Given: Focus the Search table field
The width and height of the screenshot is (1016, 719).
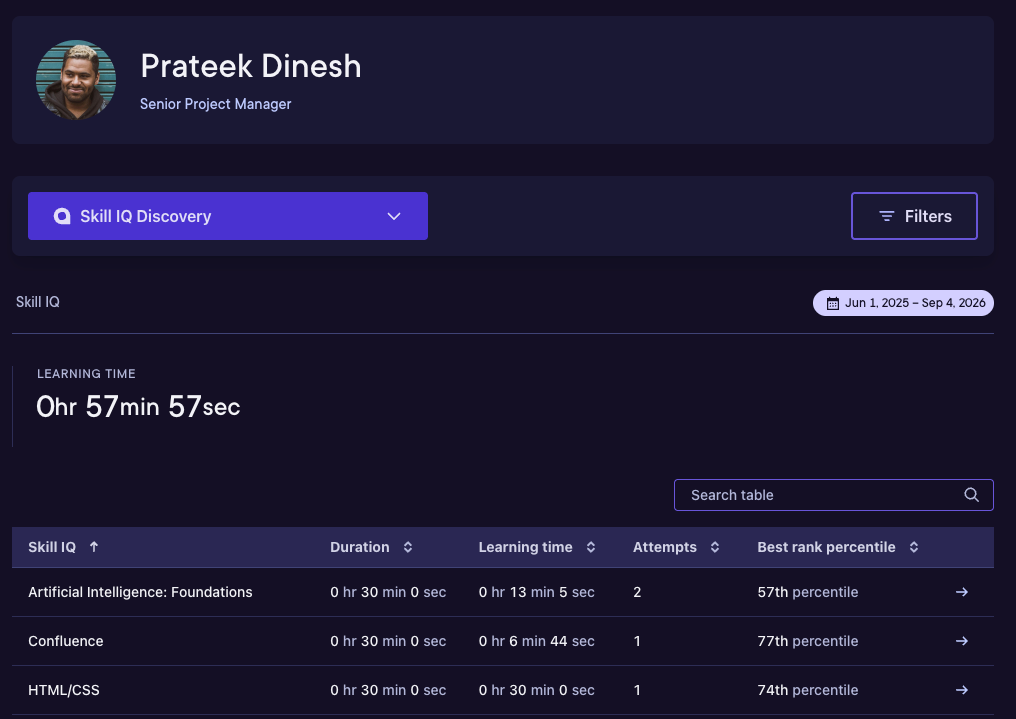Looking at the screenshot, I should click(x=833, y=495).
